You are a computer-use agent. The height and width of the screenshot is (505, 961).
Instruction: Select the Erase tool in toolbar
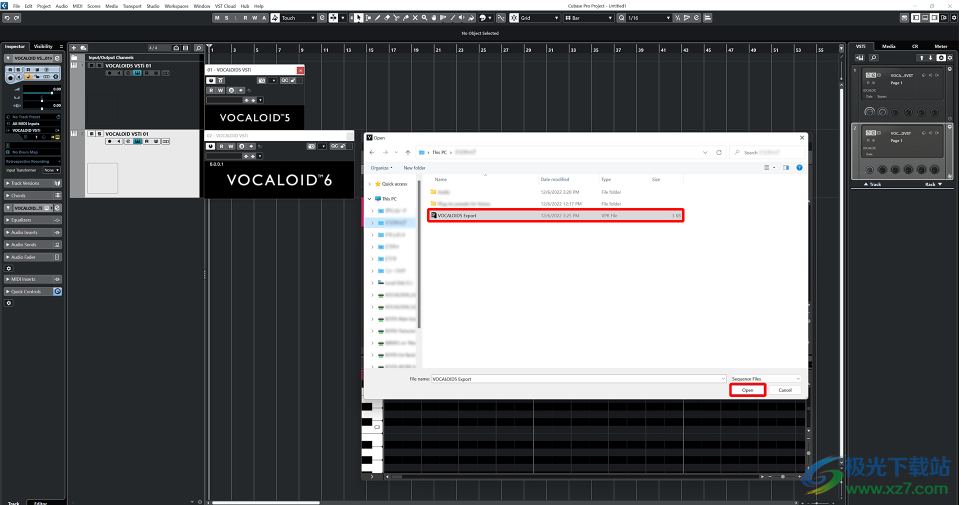[387, 18]
